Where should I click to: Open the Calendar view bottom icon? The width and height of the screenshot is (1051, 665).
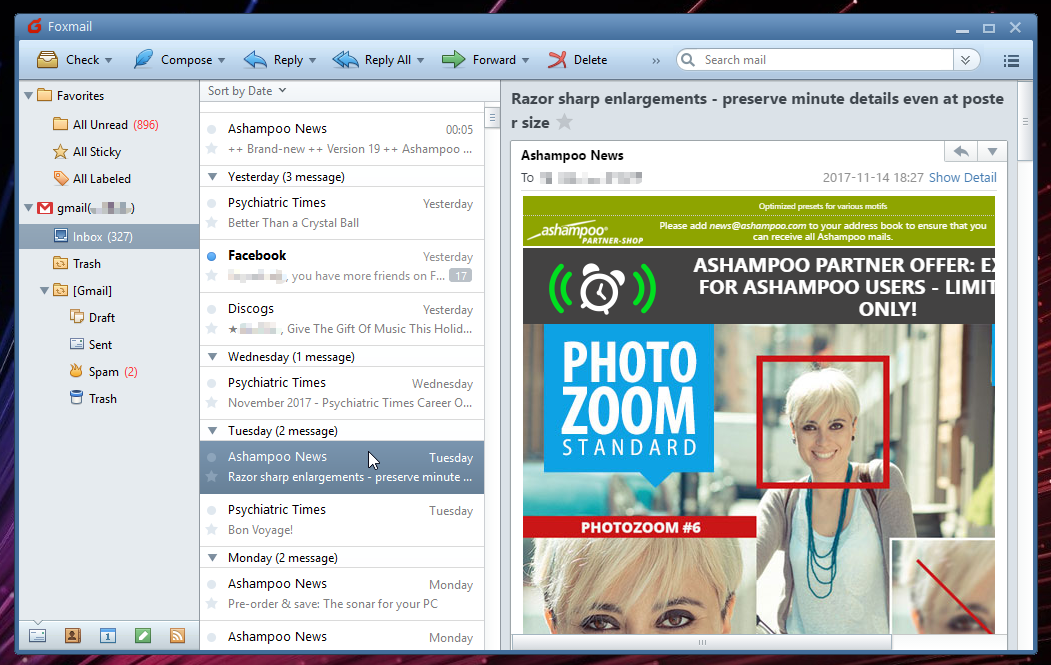pos(108,636)
